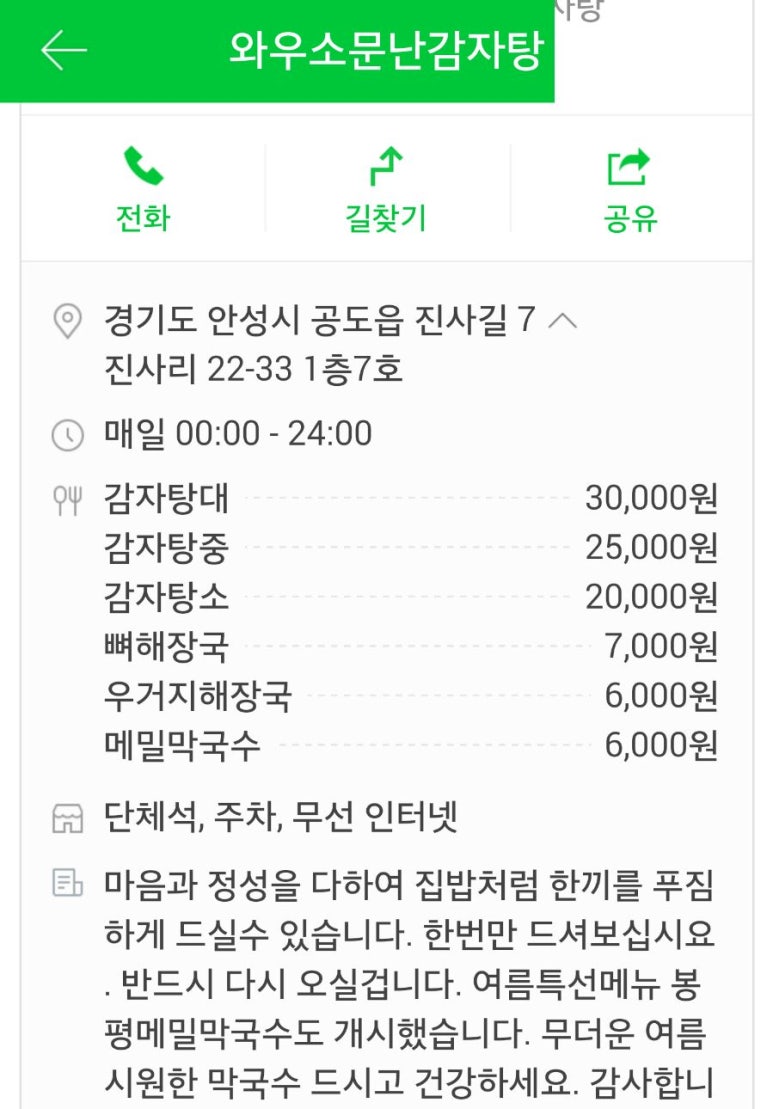The width and height of the screenshot is (773, 1109).
Task: Collapse the address details chevron
Action: coord(563,321)
